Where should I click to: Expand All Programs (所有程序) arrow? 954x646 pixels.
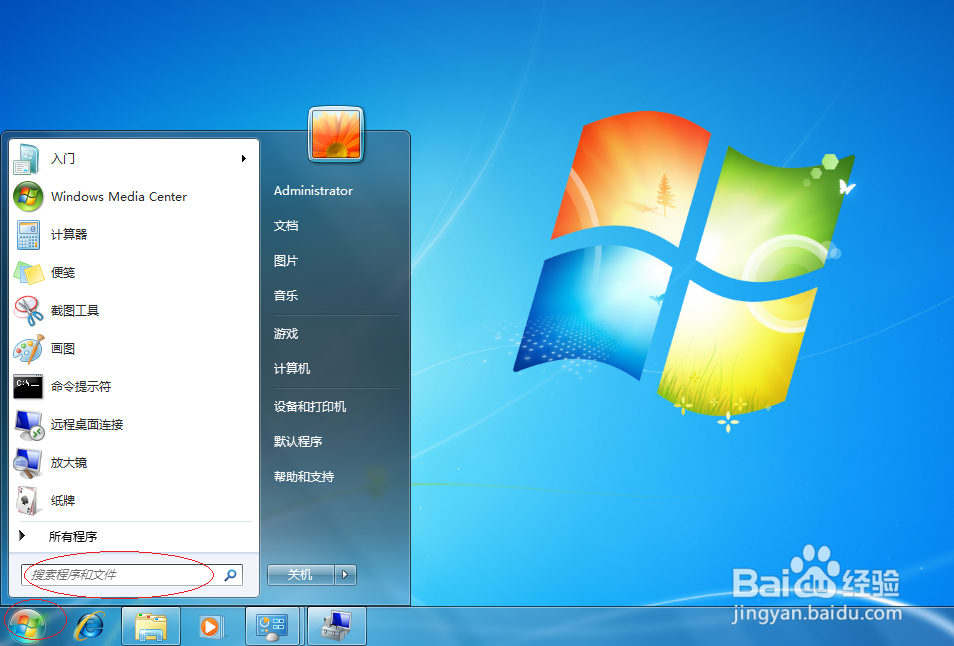(x=22, y=535)
